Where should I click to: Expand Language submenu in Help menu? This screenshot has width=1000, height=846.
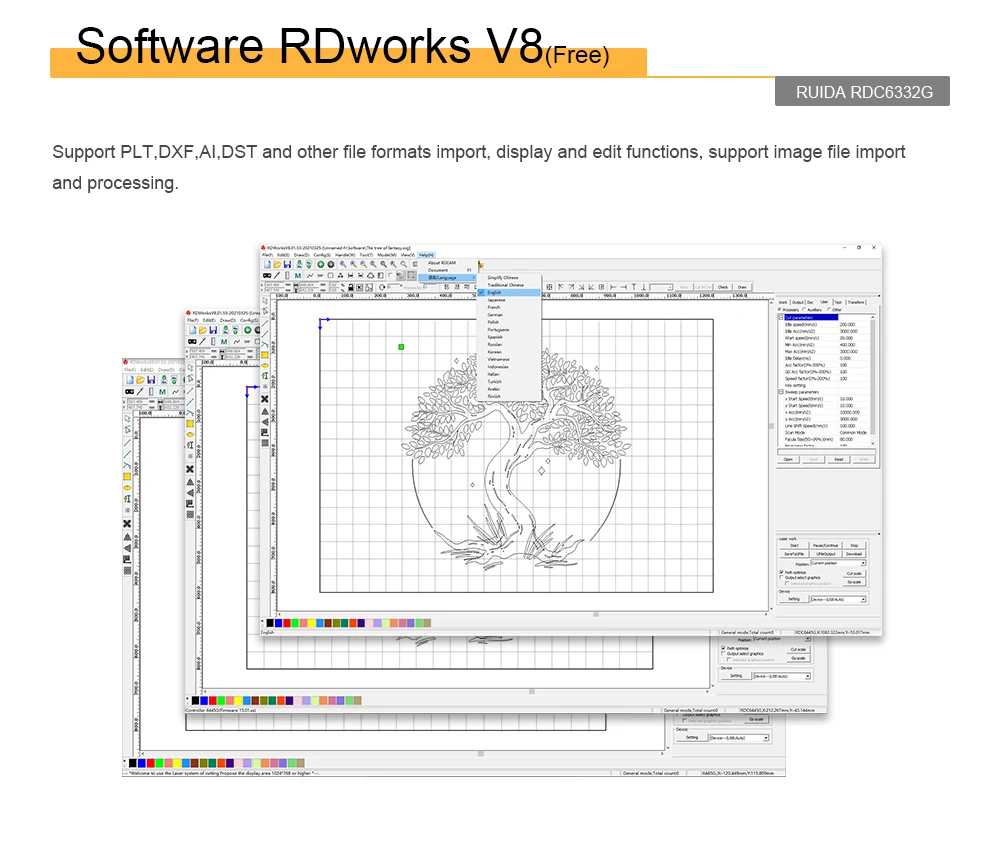[447, 278]
